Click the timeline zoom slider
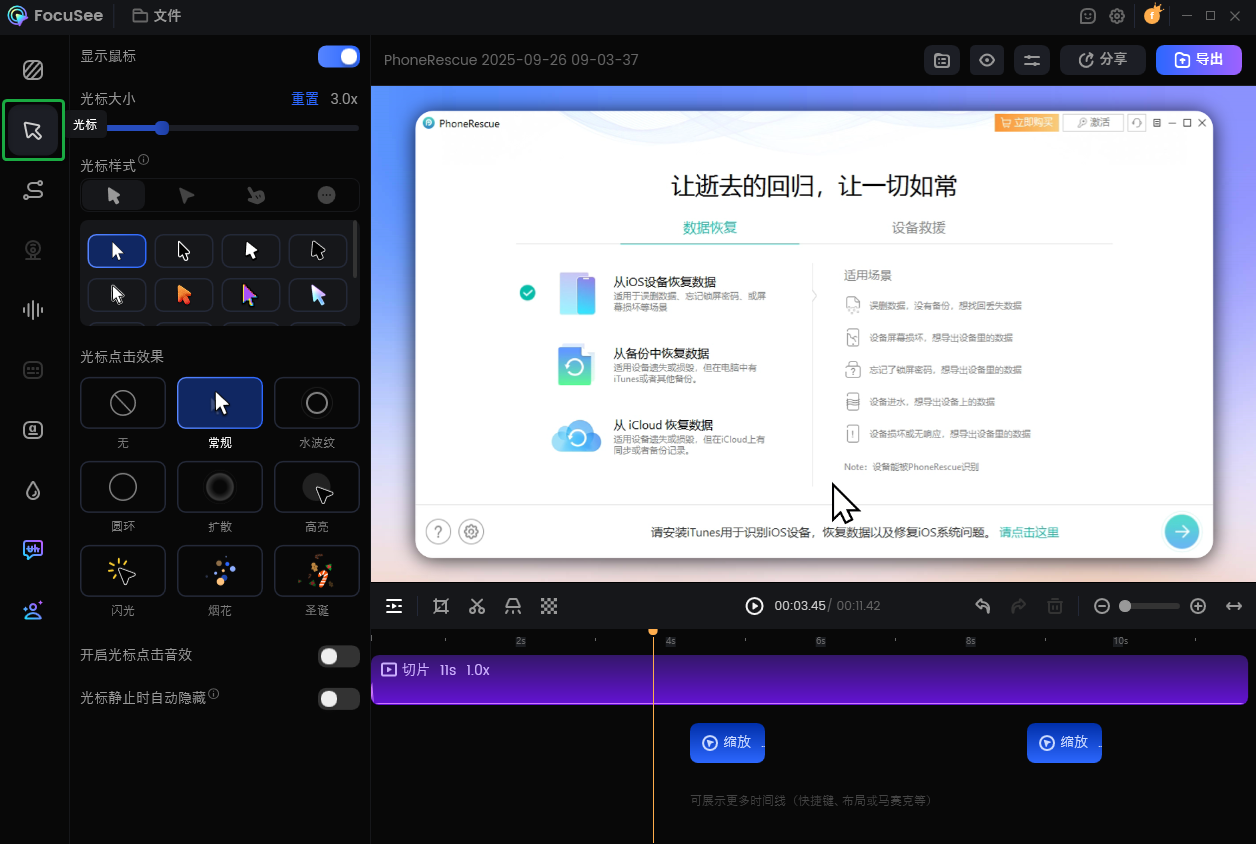The width and height of the screenshot is (1256, 844). [1150, 606]
